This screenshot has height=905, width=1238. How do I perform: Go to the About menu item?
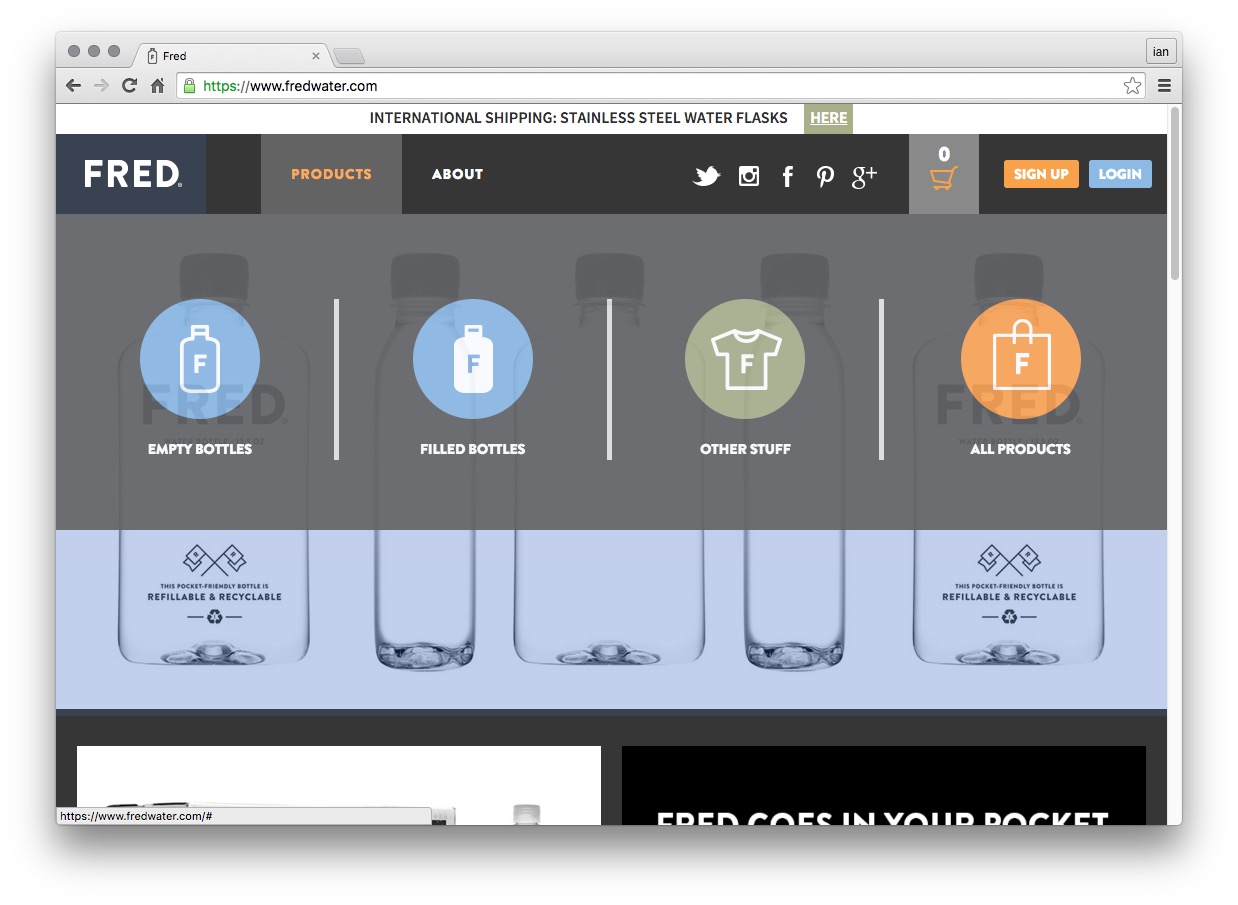pyautogui.click(x=457, y=174)
